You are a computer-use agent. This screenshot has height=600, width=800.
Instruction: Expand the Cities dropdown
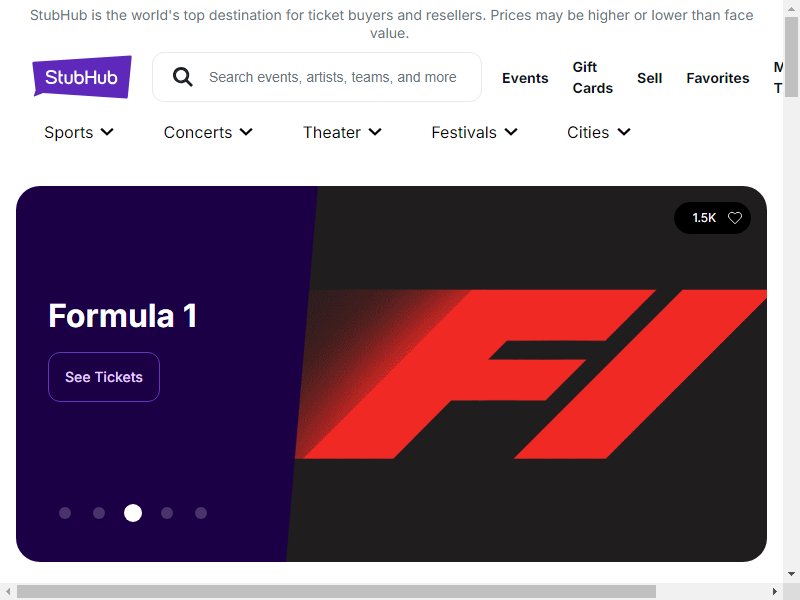click(599, 132)
